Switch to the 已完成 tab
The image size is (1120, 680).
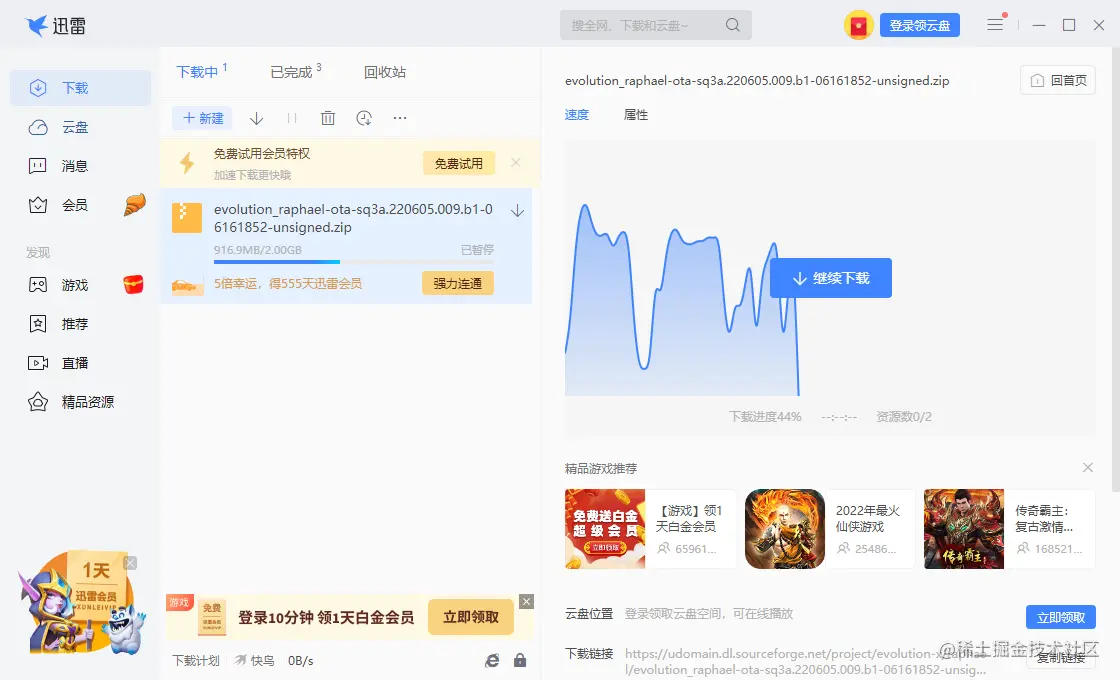coord(296,71)
